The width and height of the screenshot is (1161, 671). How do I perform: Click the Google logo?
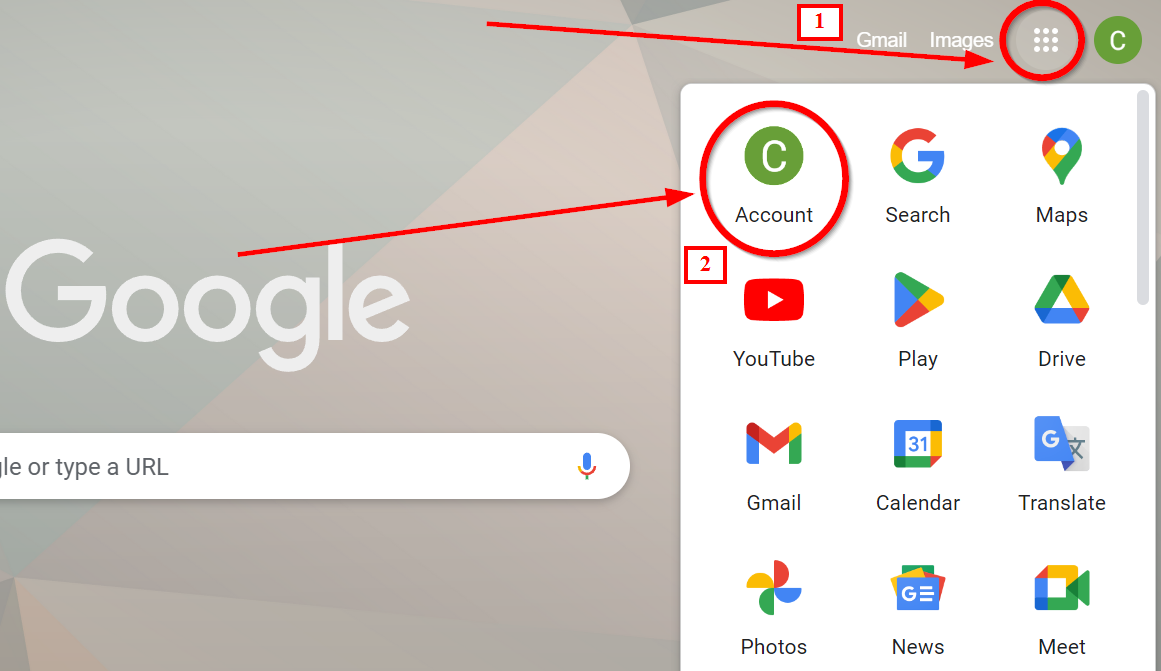207,302
